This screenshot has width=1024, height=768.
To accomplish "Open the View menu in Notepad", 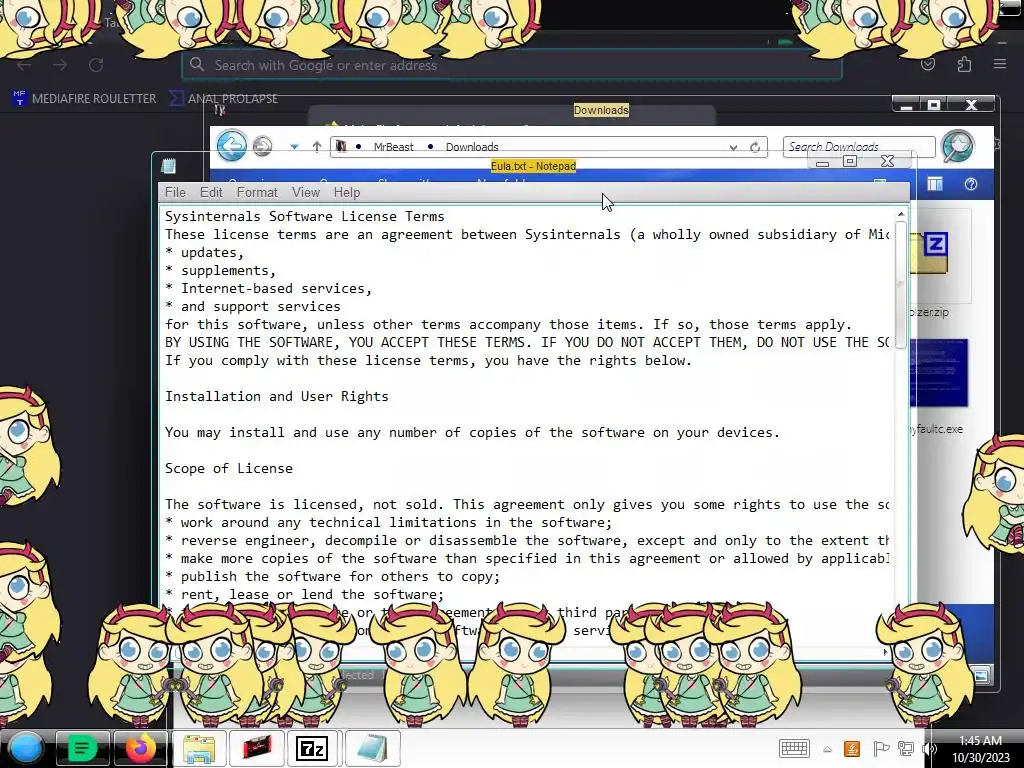I will [x=306, y=192].
